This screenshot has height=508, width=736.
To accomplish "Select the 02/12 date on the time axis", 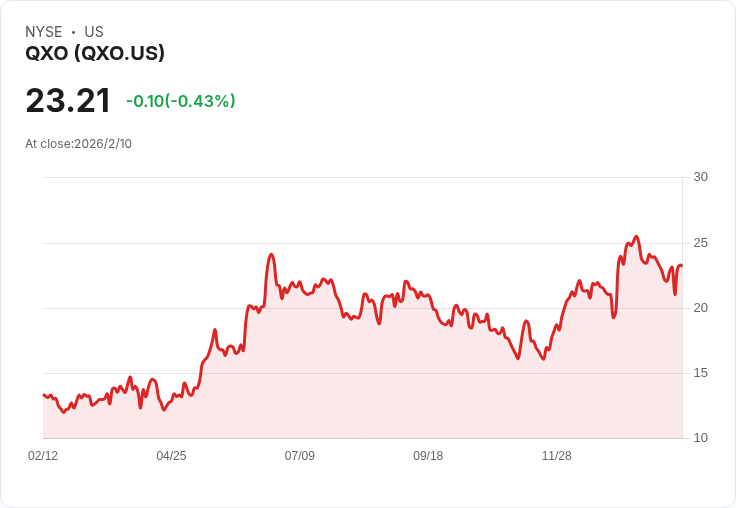I will coord(43,456).
